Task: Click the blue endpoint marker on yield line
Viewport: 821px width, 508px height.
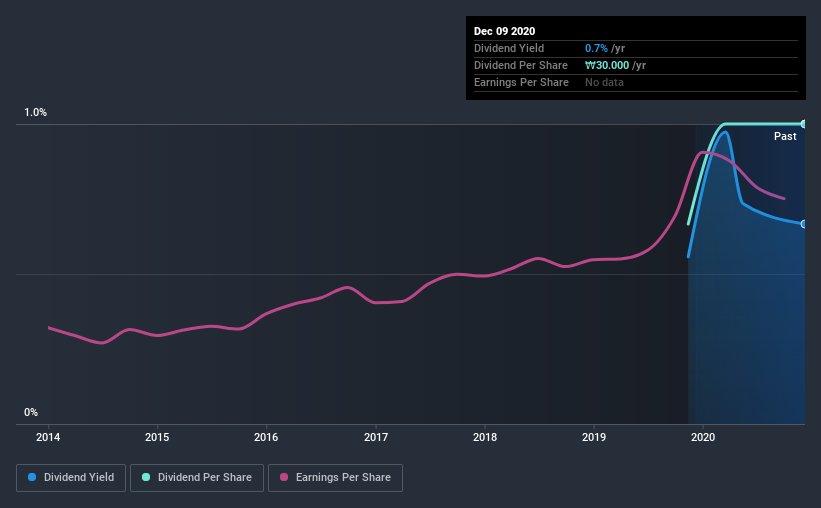Action: [803, 224]
